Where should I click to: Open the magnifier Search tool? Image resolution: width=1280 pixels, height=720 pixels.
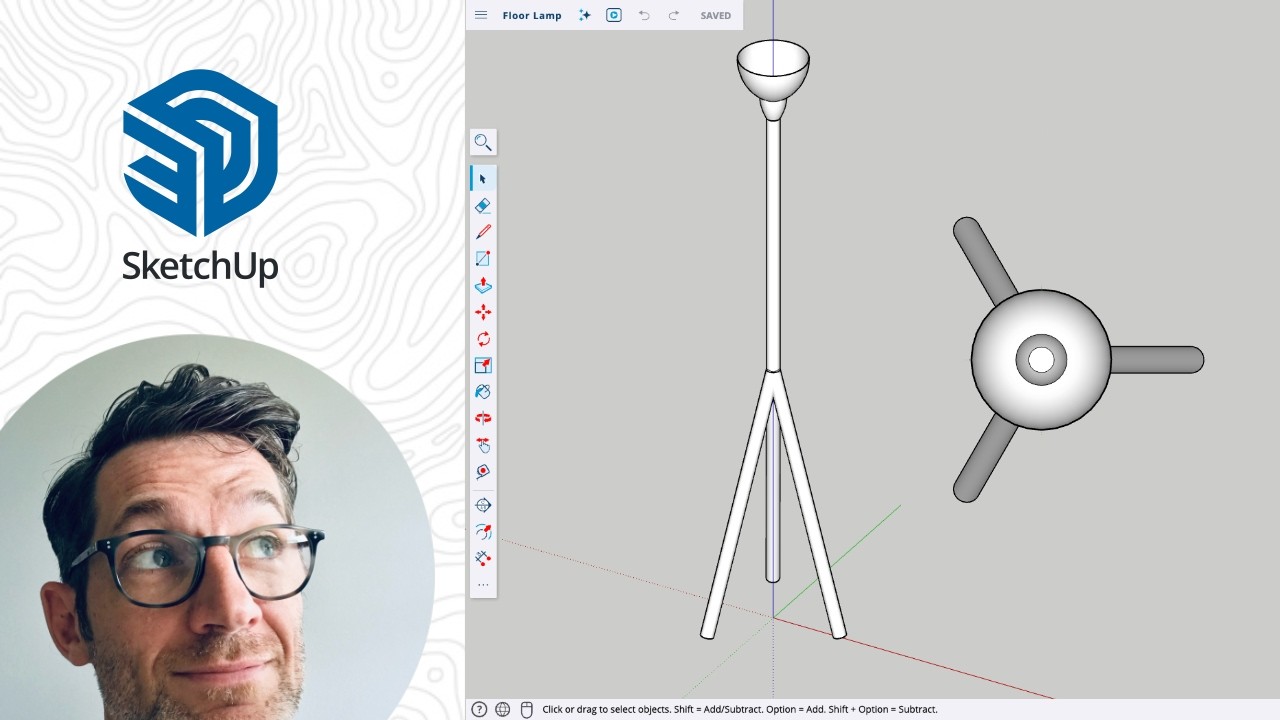[483, 142]
